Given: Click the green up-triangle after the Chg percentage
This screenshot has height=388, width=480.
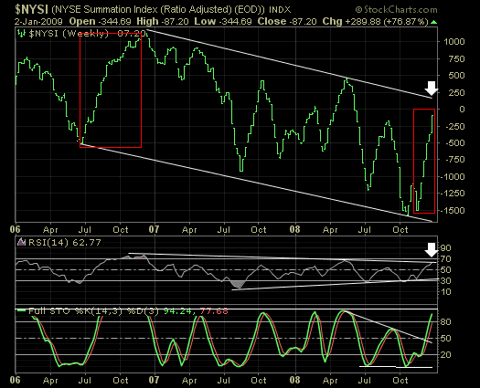Looking at the screenshot, I should point(434,22).
